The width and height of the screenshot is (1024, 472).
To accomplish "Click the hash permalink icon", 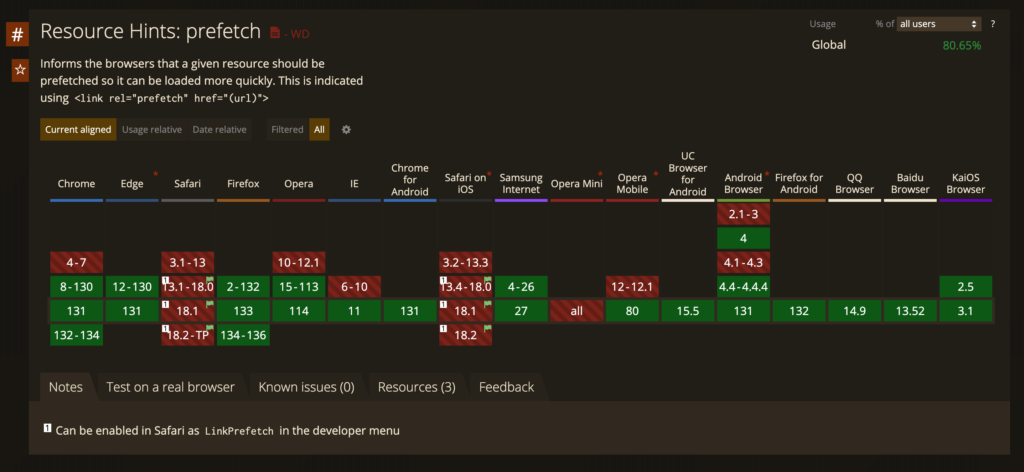I will coord(18,36).
